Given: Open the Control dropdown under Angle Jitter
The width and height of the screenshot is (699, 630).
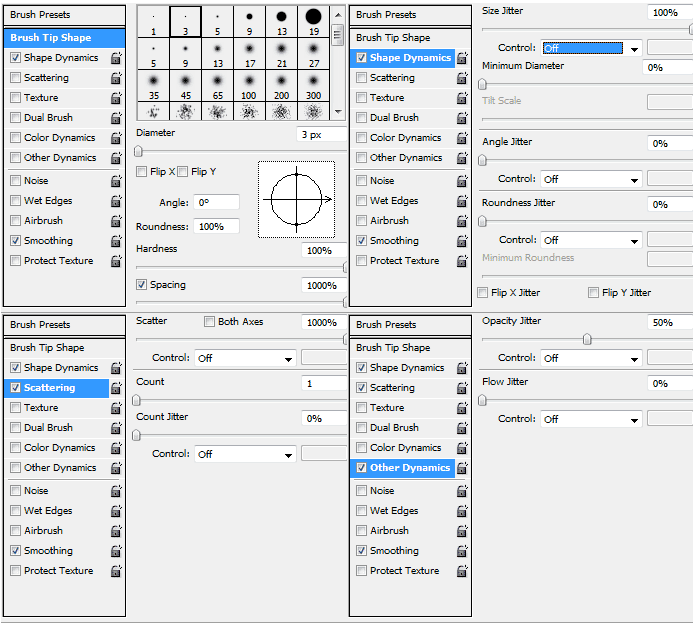Looking at the screenshot, I should pyautogui.click(x=592, y=179).
